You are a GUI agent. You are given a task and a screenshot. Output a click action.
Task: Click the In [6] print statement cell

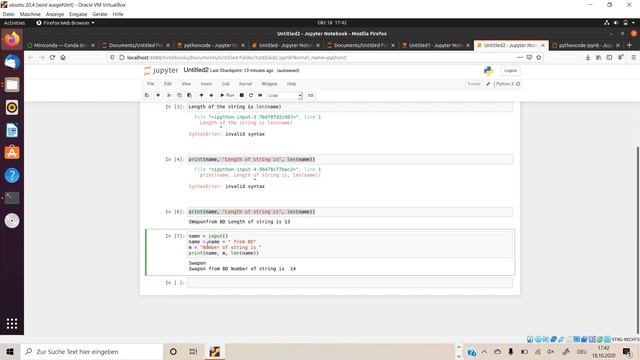coord(350,212)
